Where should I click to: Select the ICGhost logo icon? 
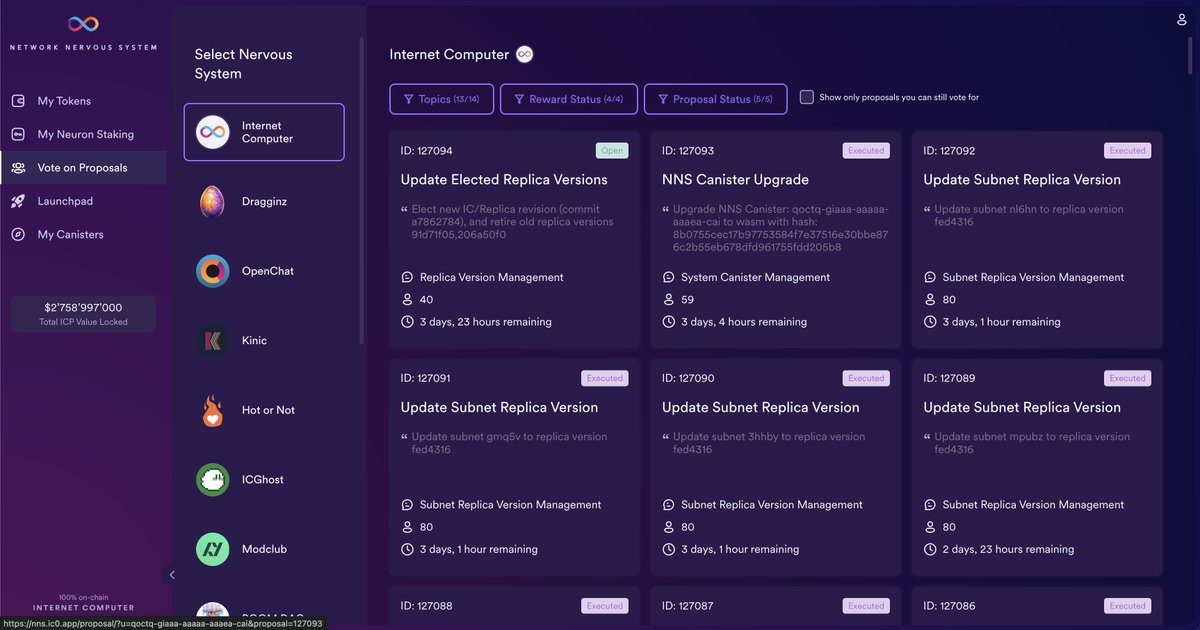coord(212,480)
